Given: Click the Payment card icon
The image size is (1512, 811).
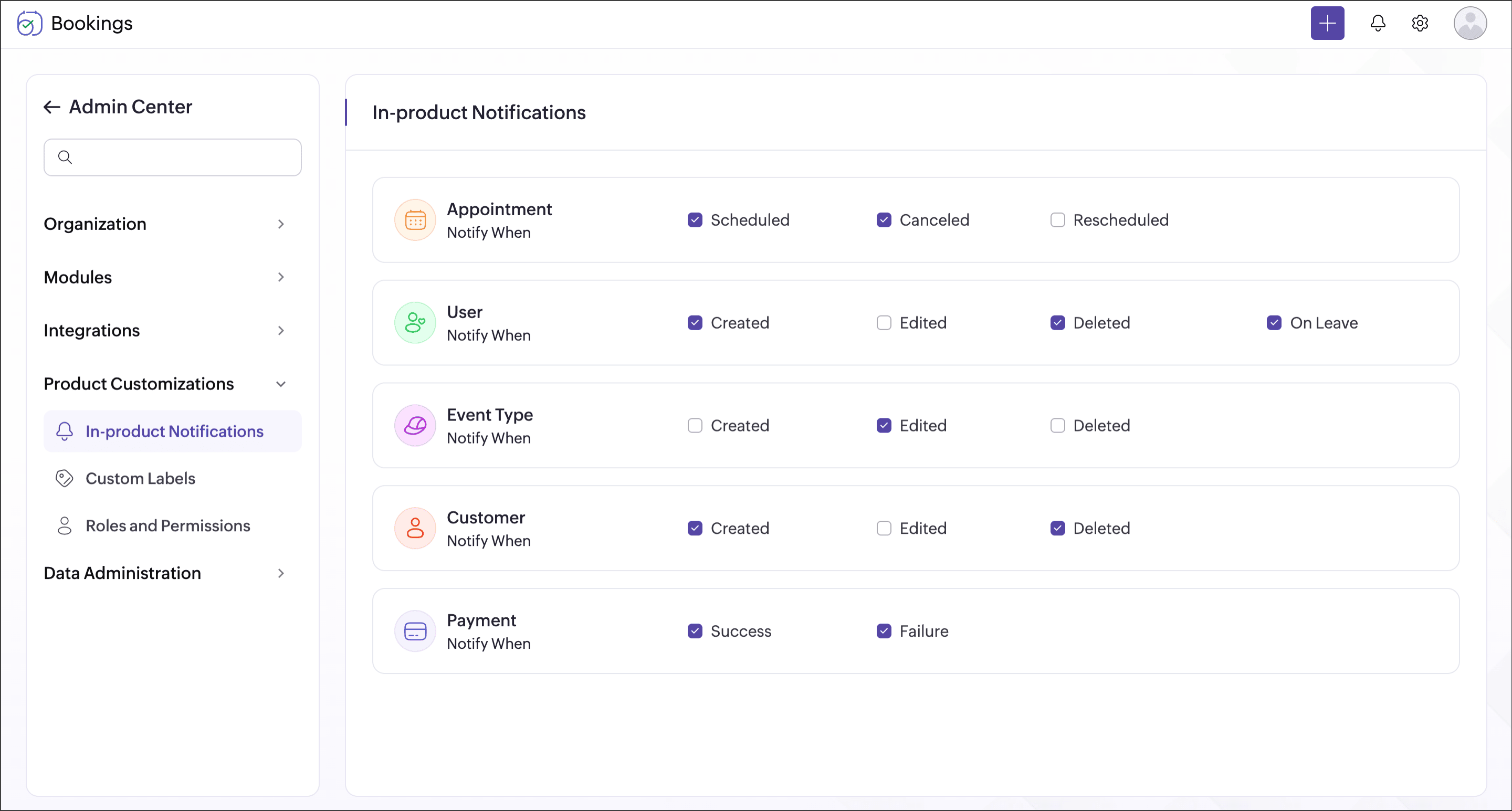Looking at the screenshot, I should pos(415,631).
